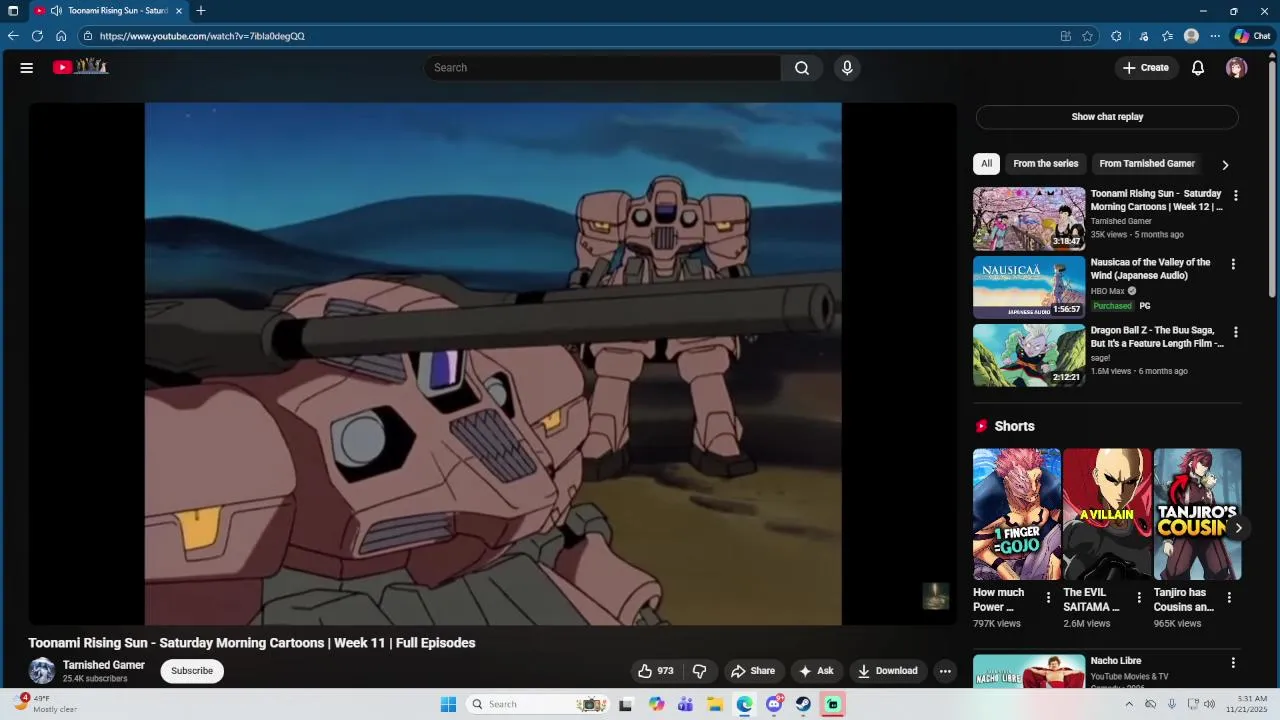Dislike the video with thumbs down
1280x720 pixels.
700,671
